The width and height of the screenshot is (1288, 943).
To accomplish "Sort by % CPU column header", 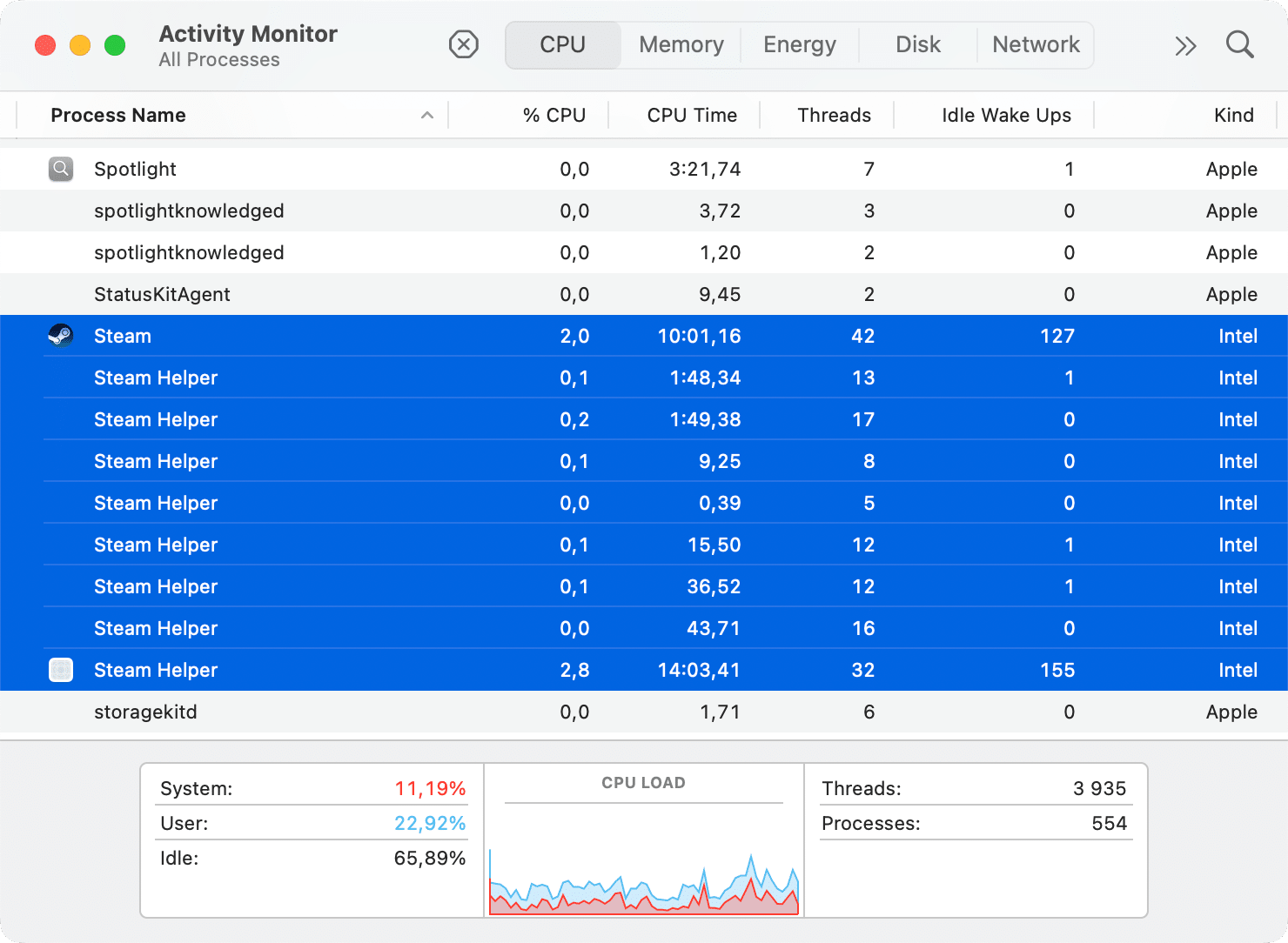I will pyautogui.click(x=554, y=115).
